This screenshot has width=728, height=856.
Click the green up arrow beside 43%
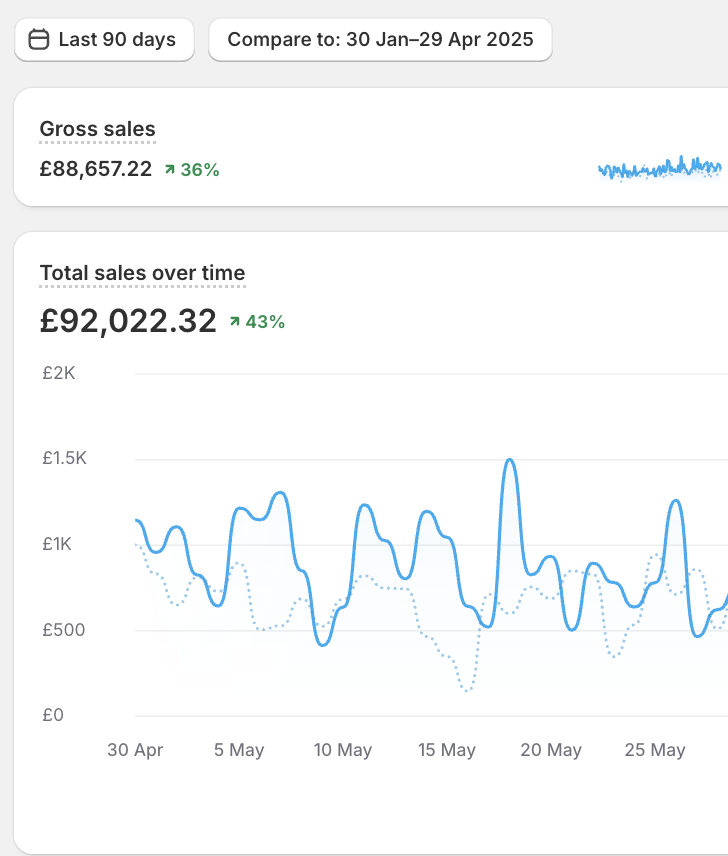click(x=235, y=322)
